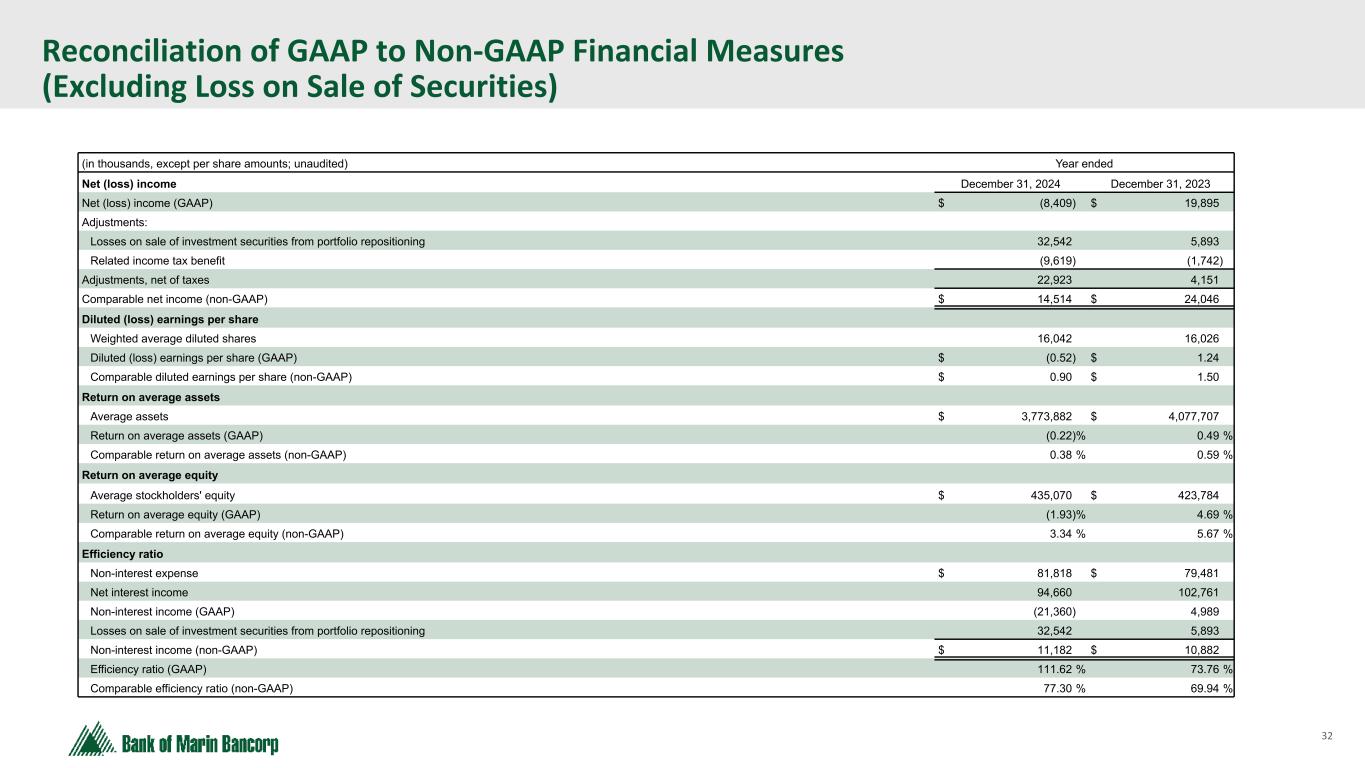The height and width of the screenshot is (768, 1365).
Task: Click the Bank of Marin Bancorp mountain logo
Action: 174,740
